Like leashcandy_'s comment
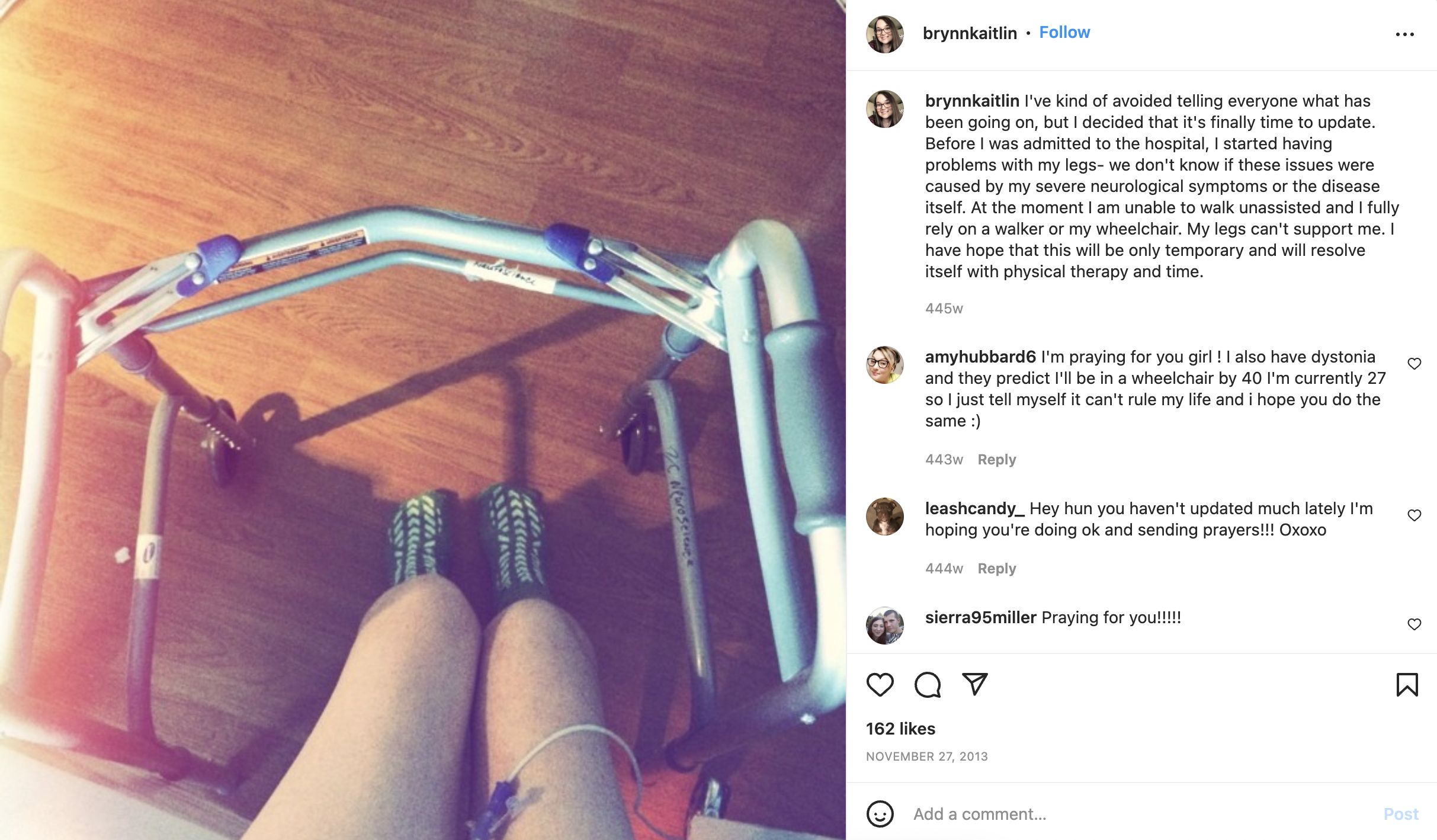The width and height of the screenshot is (1437, 840). (x=1414, y=515)
